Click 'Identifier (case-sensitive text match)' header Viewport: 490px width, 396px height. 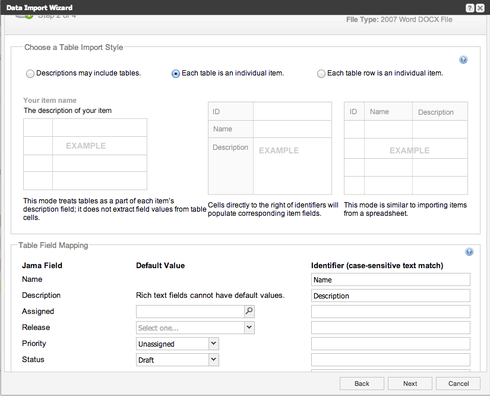point(377,266)
